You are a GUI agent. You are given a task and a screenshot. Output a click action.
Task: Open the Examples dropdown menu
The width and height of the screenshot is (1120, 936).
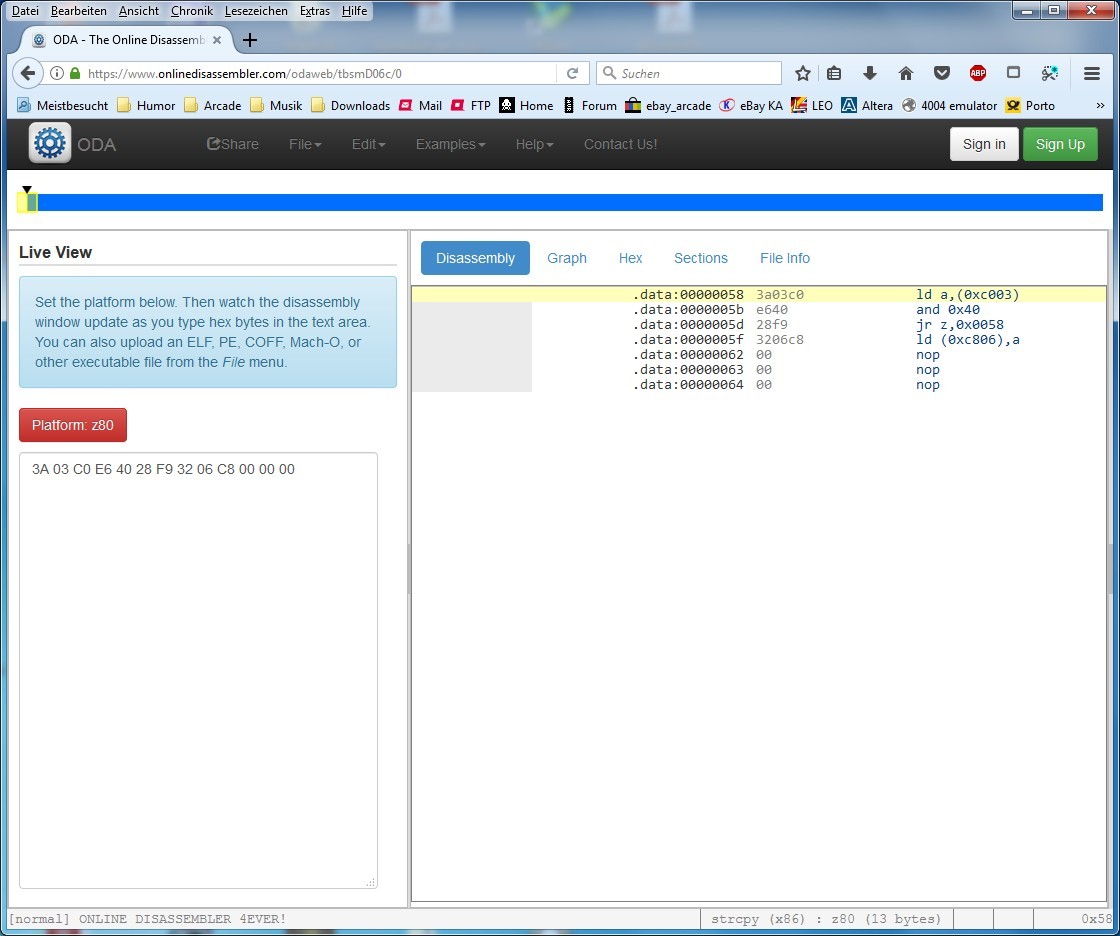[x=450, y=144]
